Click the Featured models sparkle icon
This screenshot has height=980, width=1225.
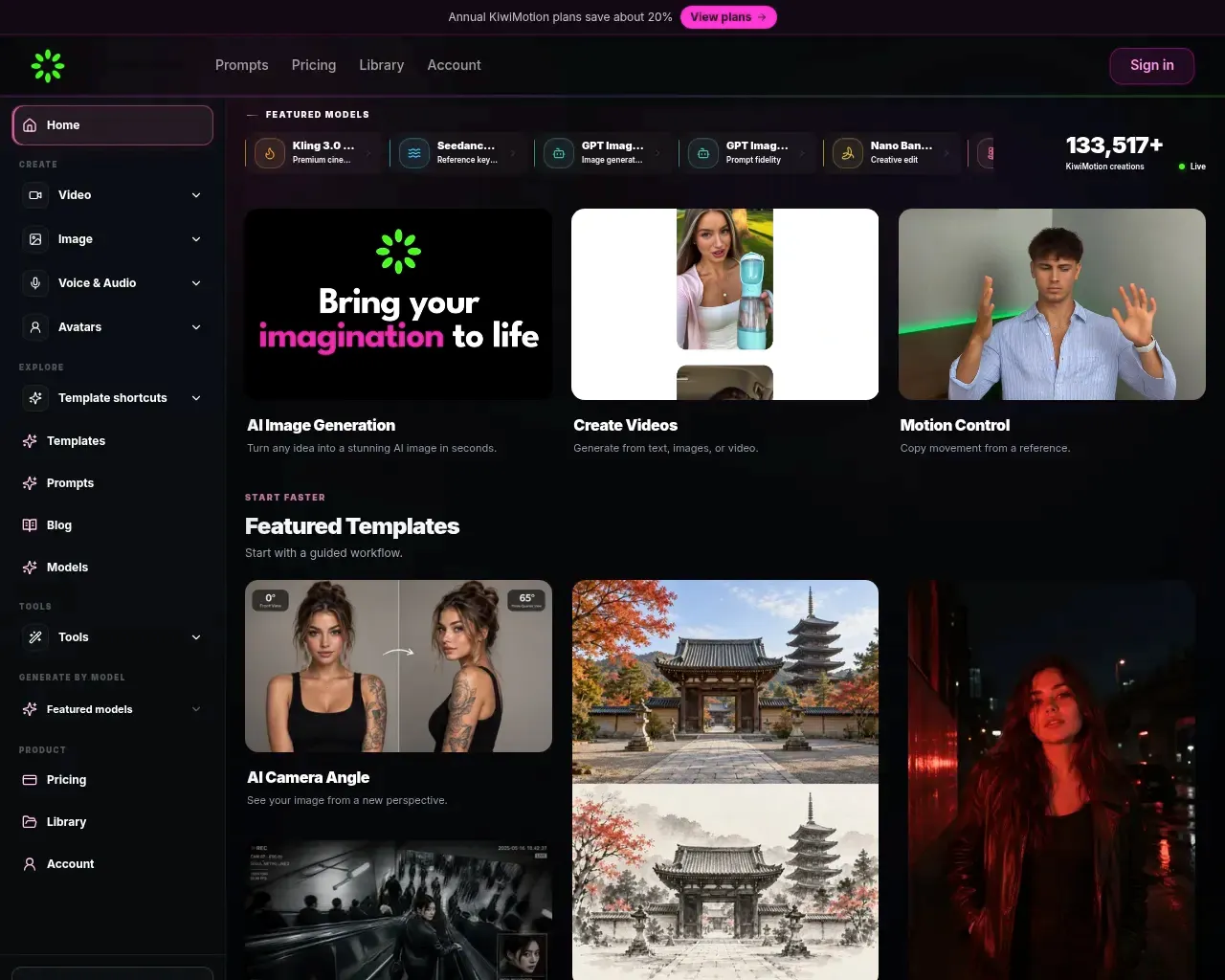[x=30, y=709]
